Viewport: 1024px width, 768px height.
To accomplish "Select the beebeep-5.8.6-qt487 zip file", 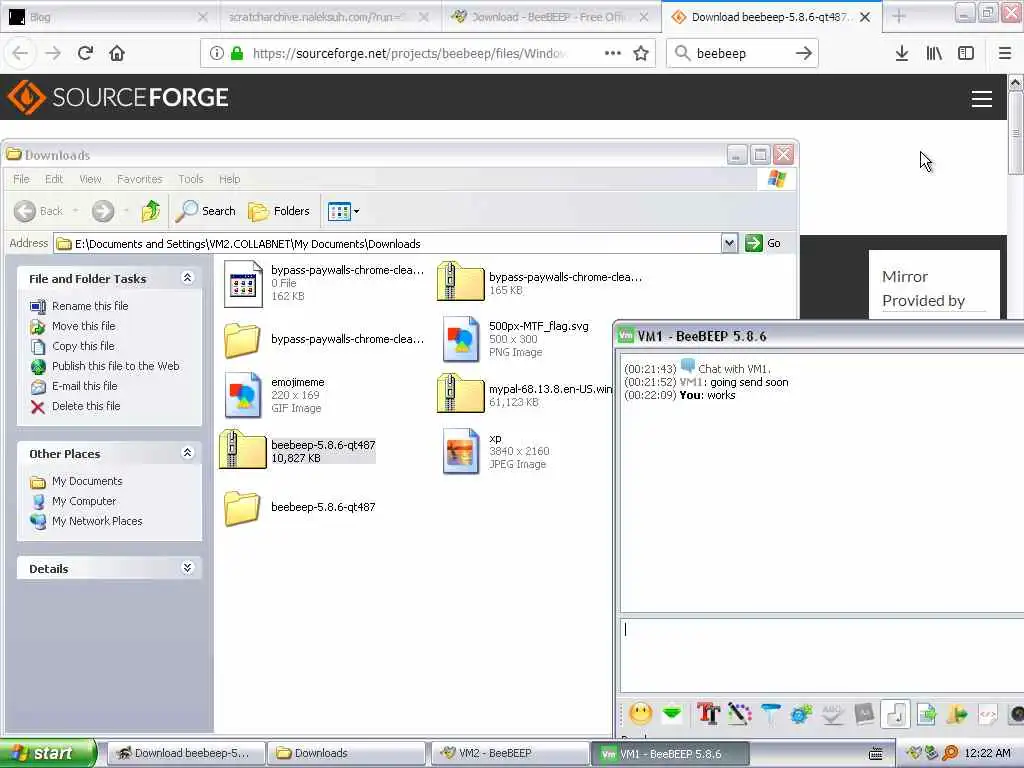I will pos(298,451).
